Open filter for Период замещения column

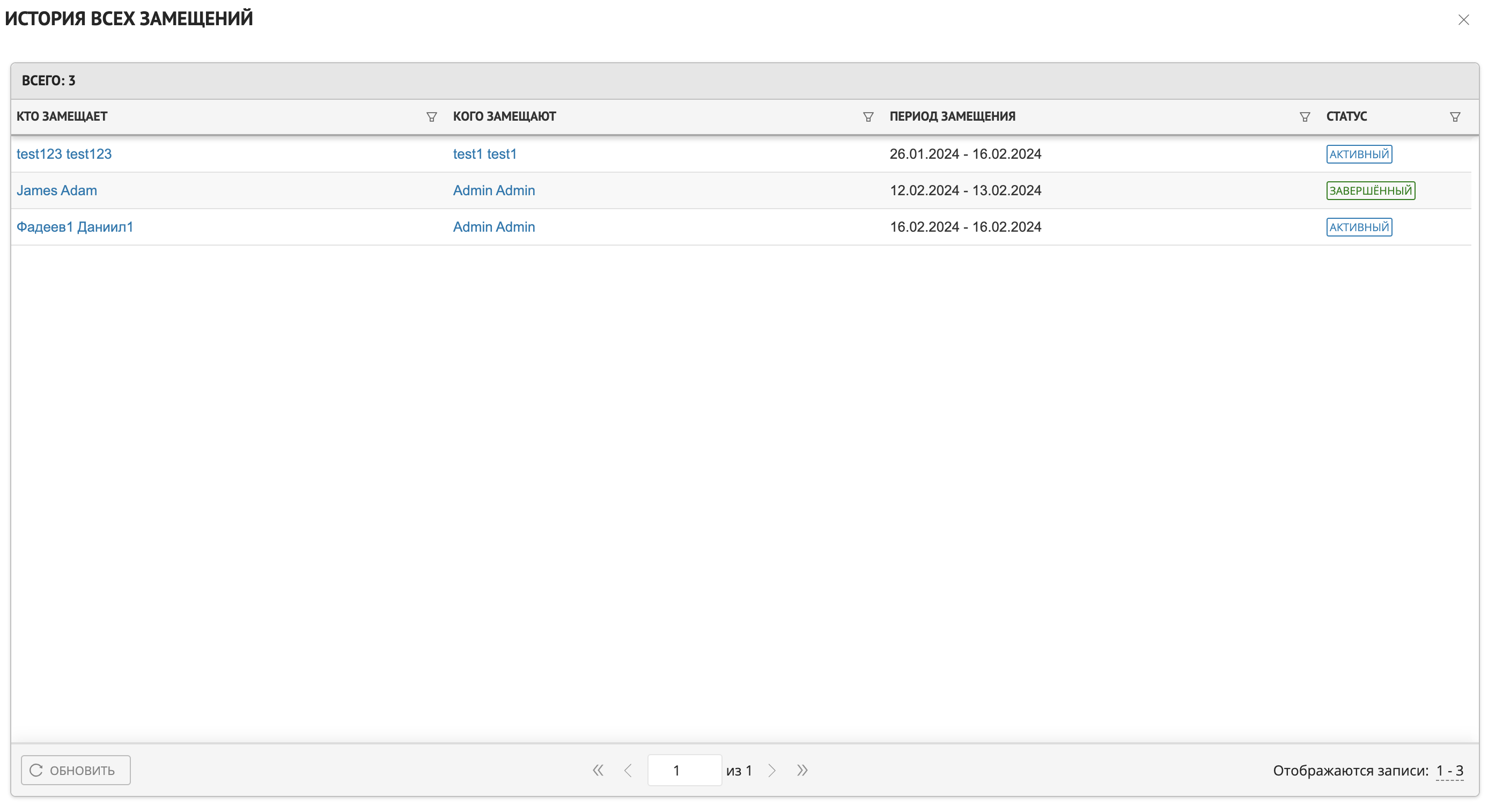click(x=1305, y=117)
